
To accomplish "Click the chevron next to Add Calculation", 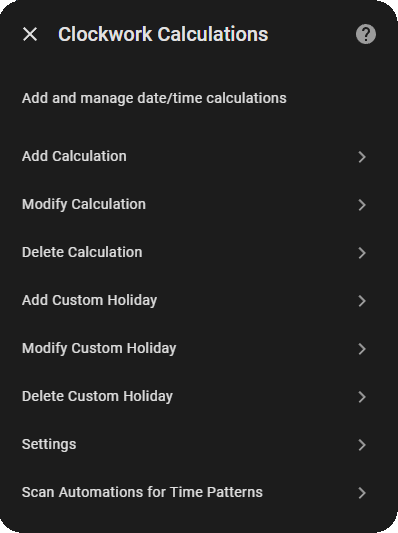I will pos(362,157).
